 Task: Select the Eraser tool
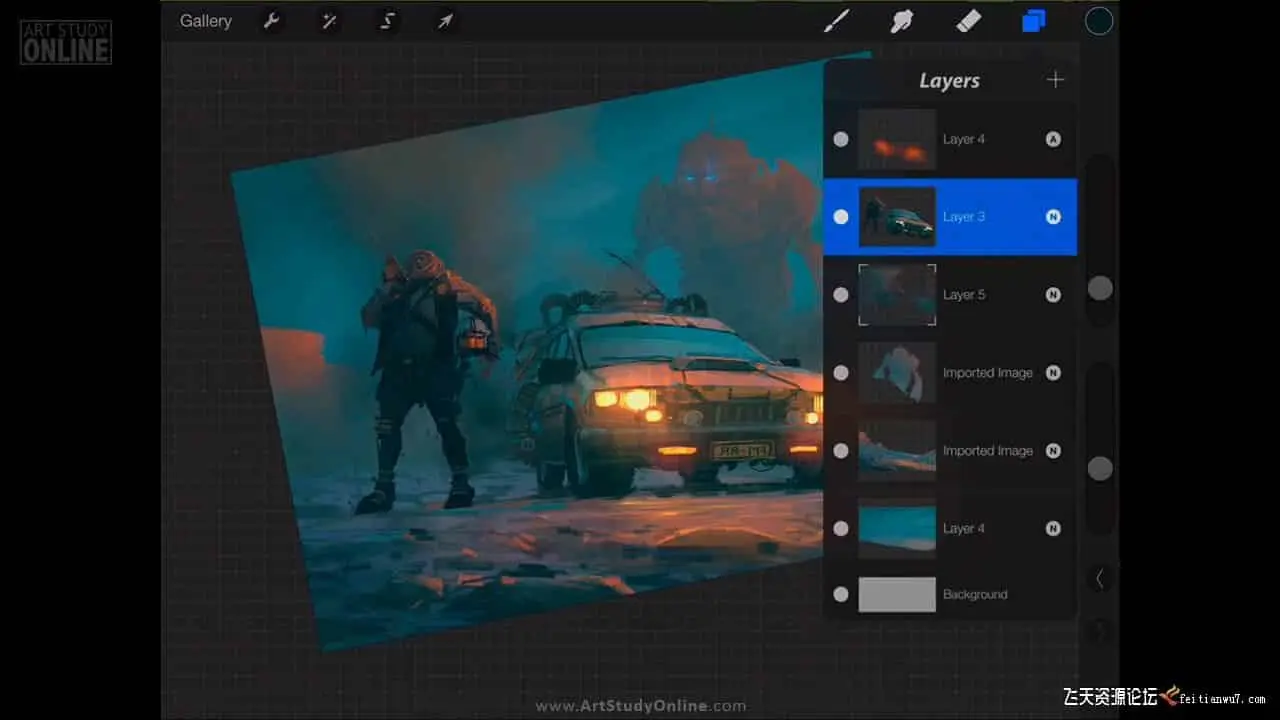(x=968, y=21)
